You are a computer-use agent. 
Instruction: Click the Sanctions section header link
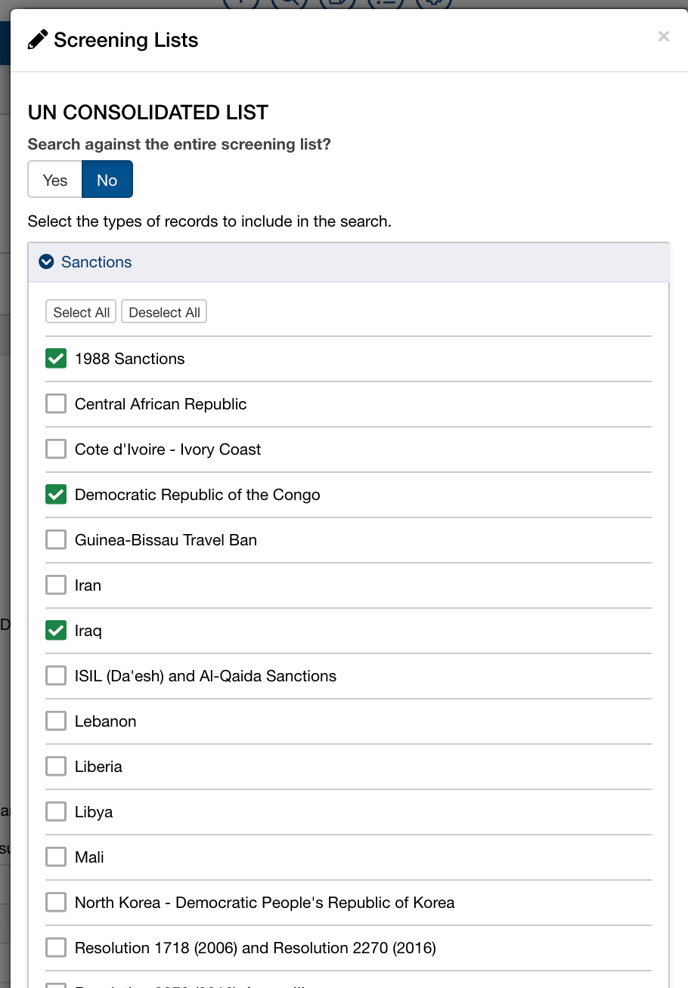point(96,262)
